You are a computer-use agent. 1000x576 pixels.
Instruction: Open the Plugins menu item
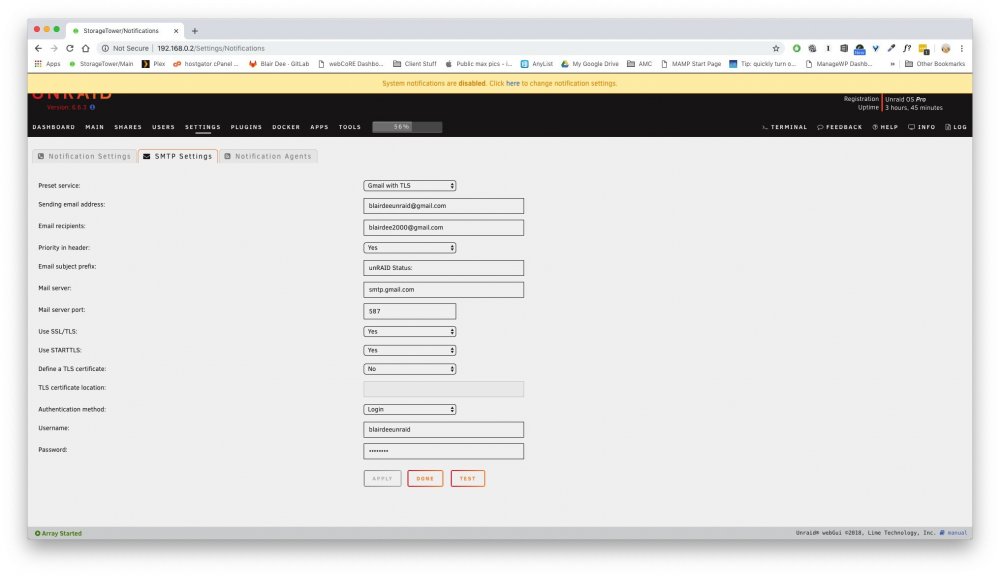coord(246,127)
